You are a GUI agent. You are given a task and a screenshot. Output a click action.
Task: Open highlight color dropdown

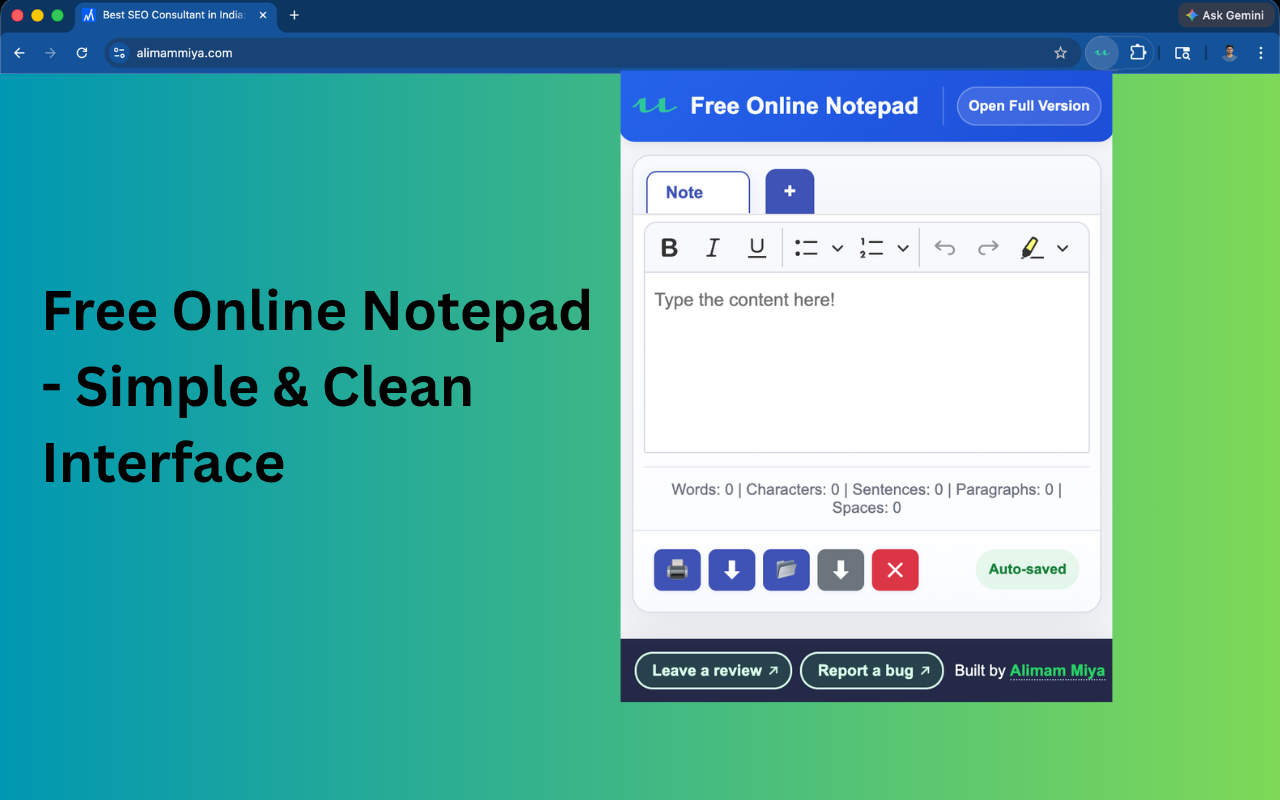click(x=1063, y=248)
